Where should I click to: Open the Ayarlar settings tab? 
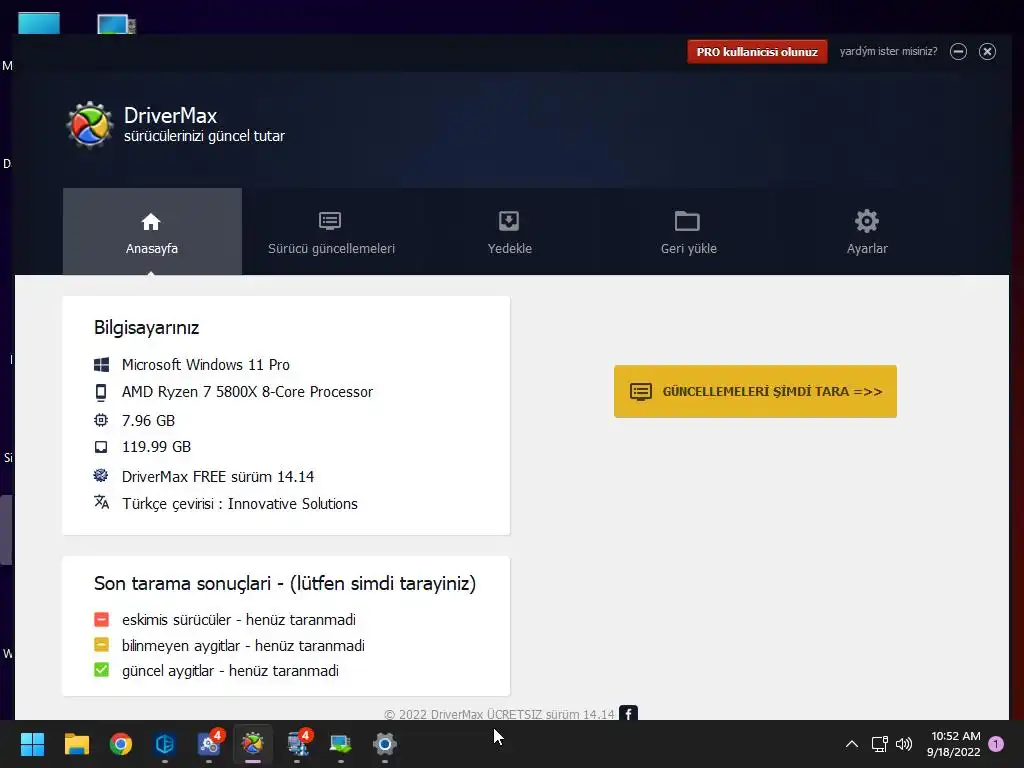coord(867,232)
